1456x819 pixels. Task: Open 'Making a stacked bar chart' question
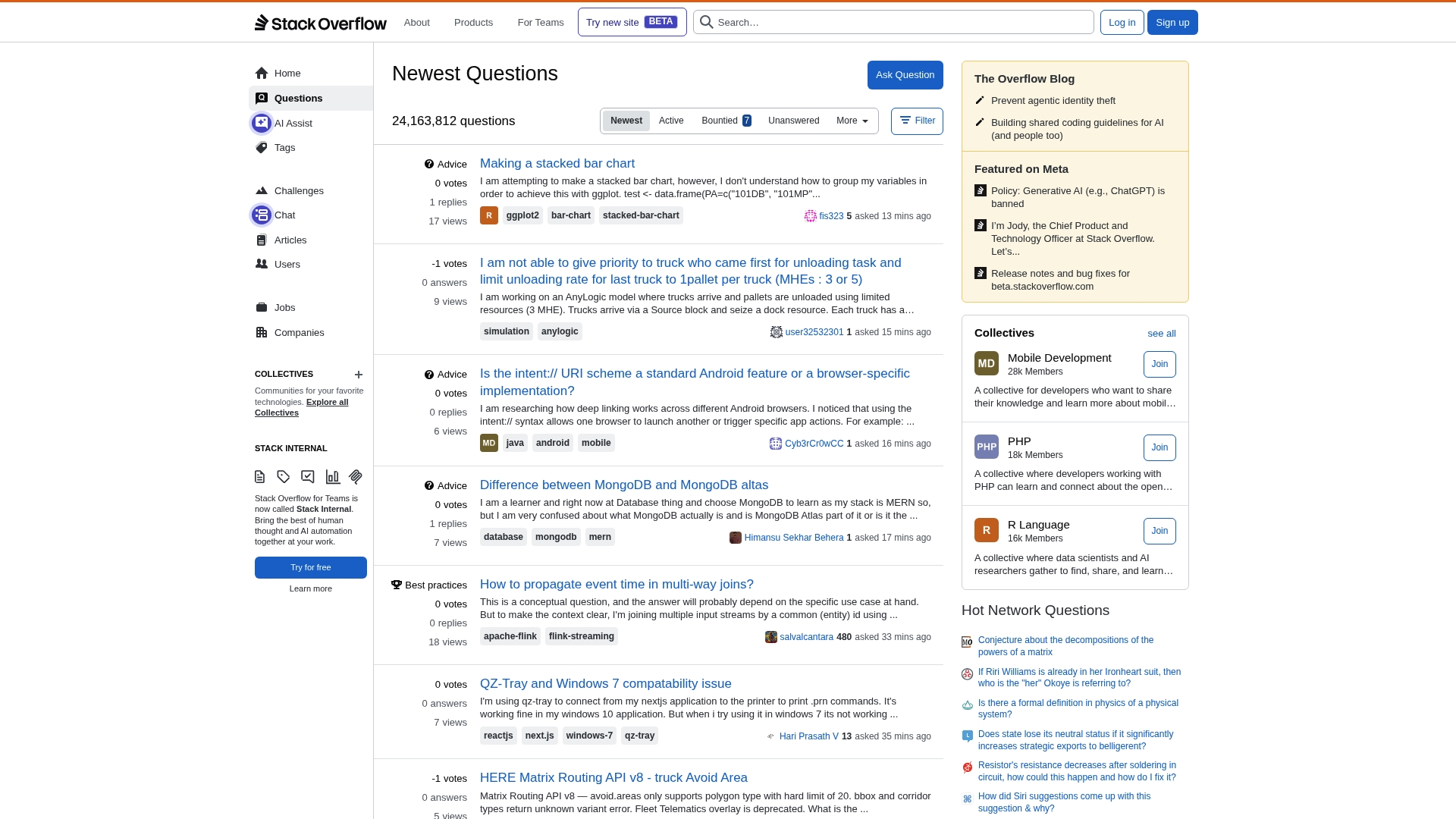click(557, 164)
